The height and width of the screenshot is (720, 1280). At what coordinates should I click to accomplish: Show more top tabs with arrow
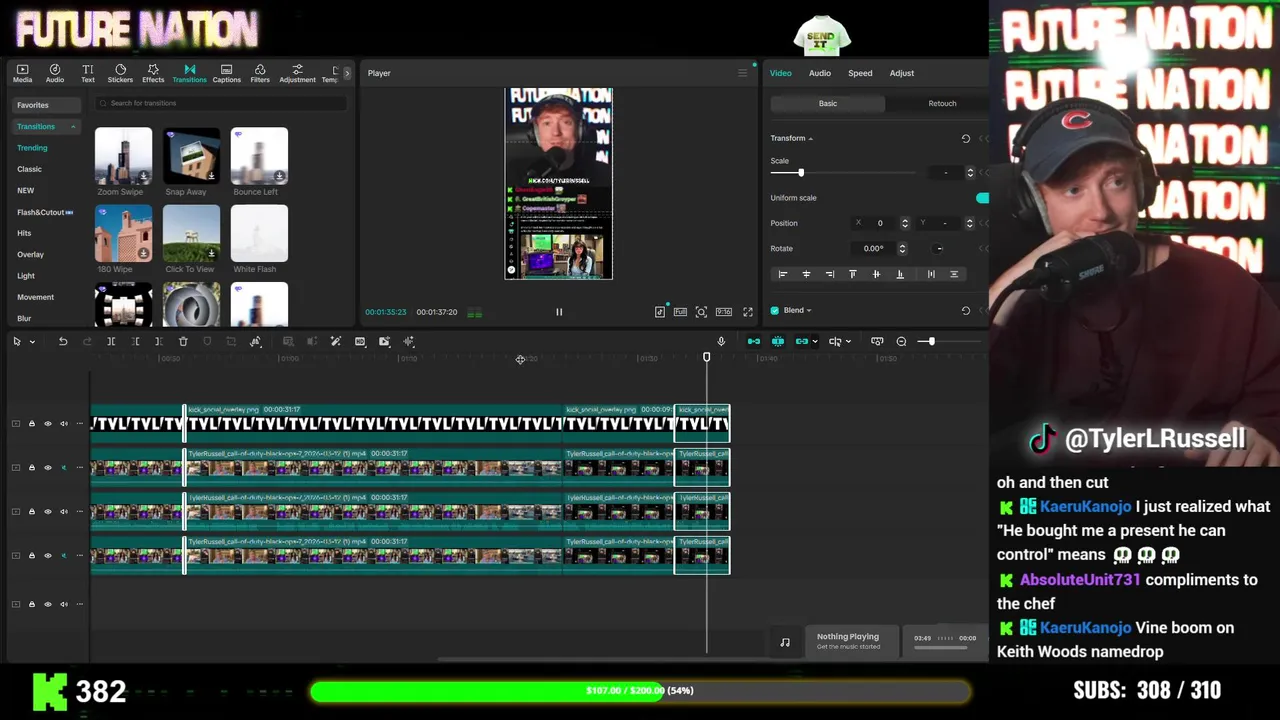(x=347, y=73)
